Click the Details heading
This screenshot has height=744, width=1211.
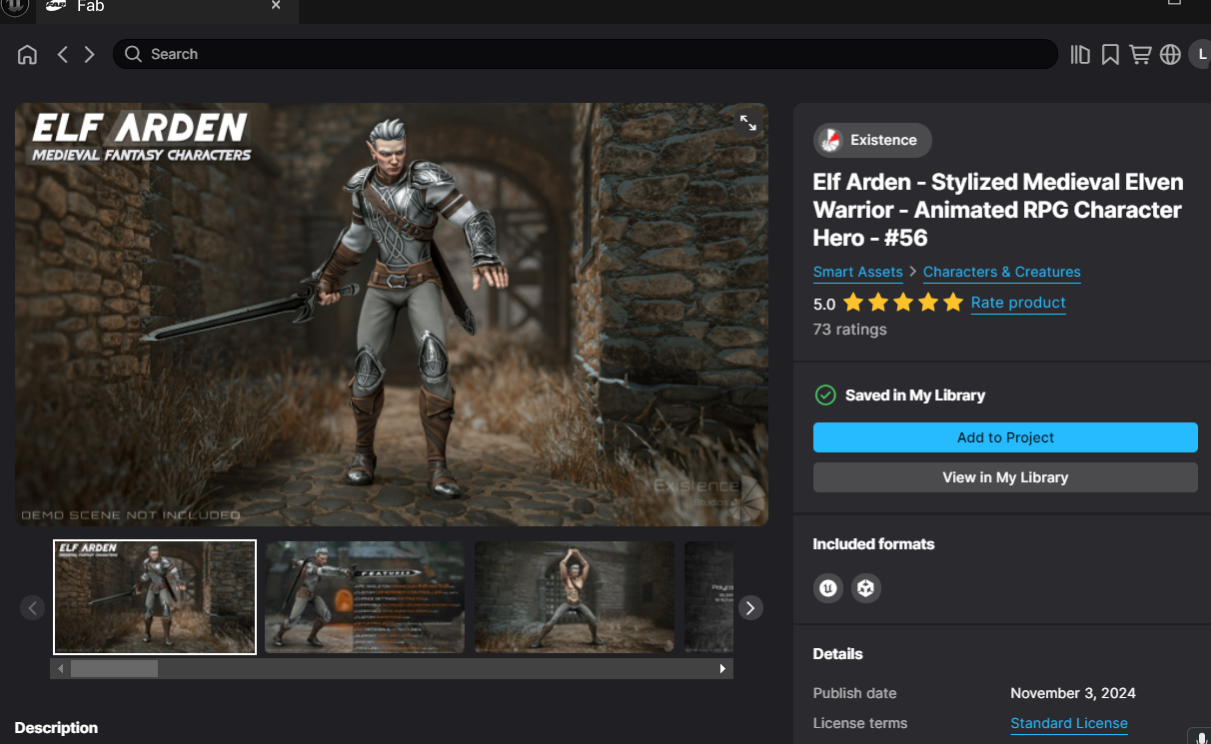(x=838, y=654)
